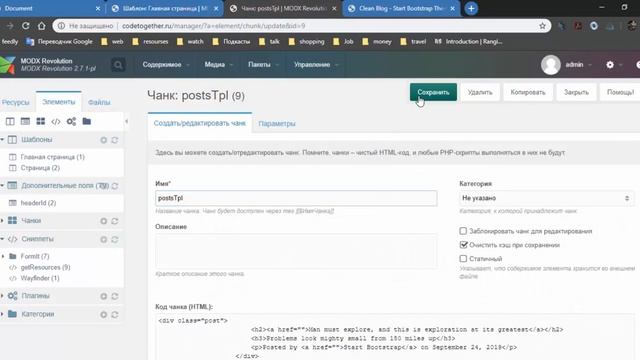This screenshot has height=360, width=640.
Task: Select the Создать/редактировать чанк tab
Action: (200, 123)
